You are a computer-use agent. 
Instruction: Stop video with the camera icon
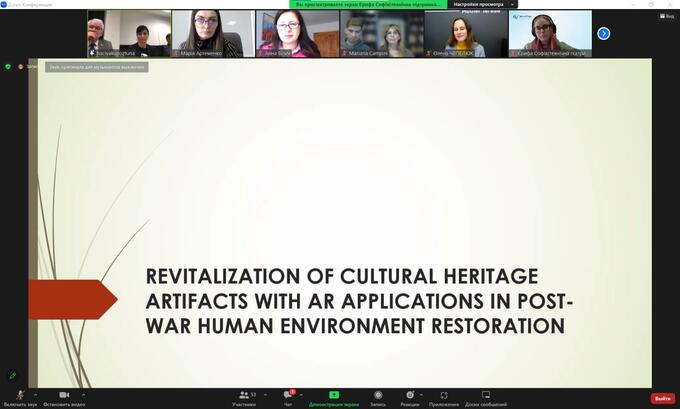point(63,395)
